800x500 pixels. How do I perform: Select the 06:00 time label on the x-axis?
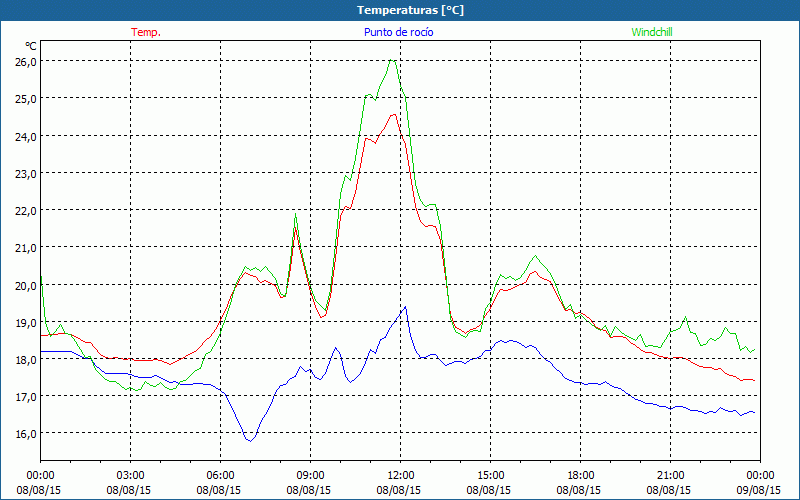coord(220,475)
